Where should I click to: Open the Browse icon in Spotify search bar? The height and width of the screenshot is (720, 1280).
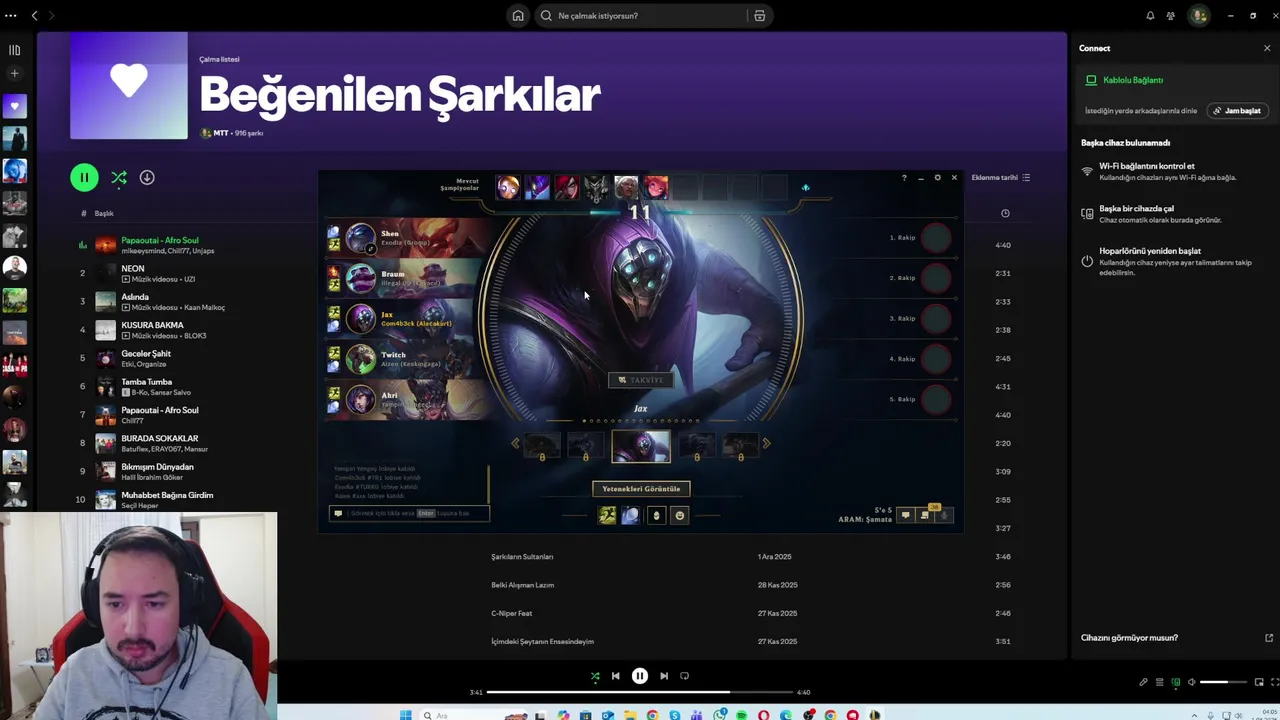760,16
